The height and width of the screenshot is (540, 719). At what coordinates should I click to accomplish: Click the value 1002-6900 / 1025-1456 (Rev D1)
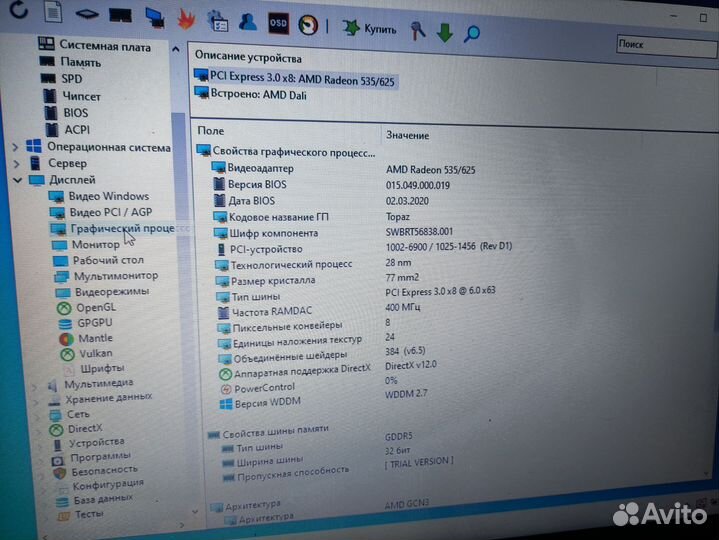[448, 247]
